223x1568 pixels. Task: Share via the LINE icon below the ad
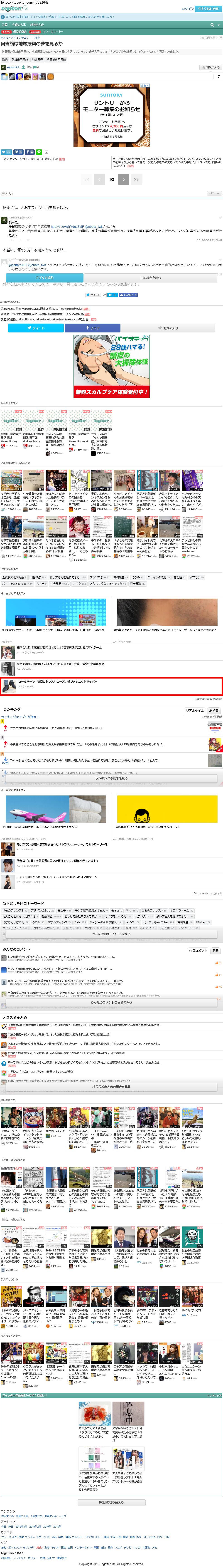39,152
